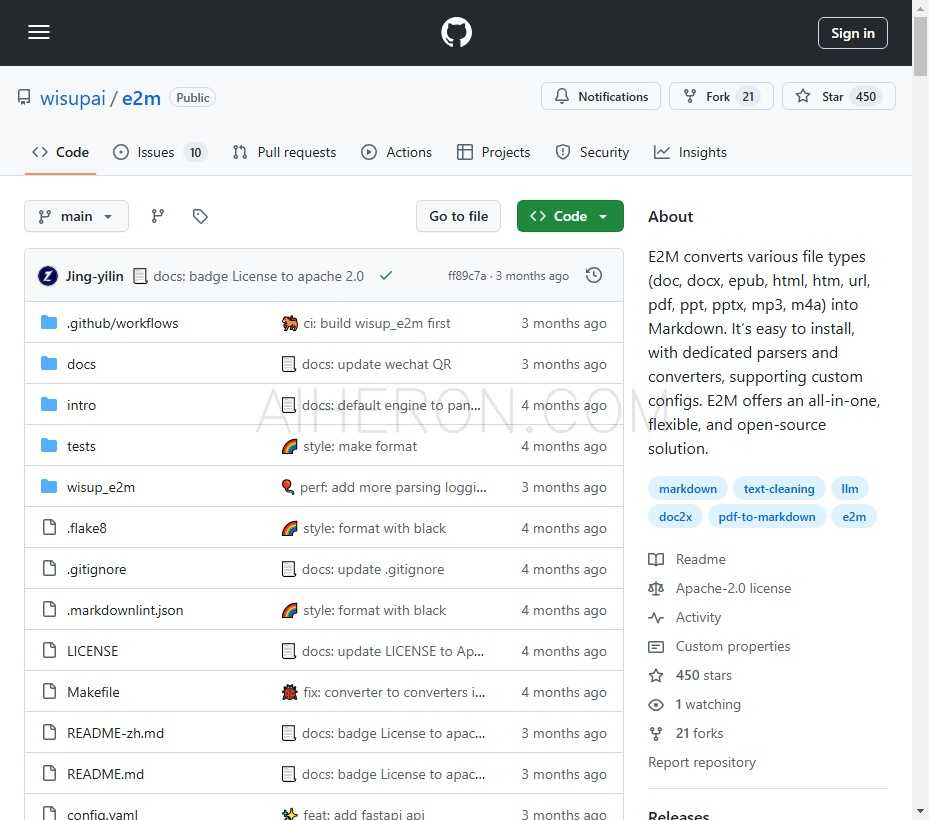The width and height of the screenshot is (929, 820).
Task: Open the Insights tab
Action: tap(690, 152)
